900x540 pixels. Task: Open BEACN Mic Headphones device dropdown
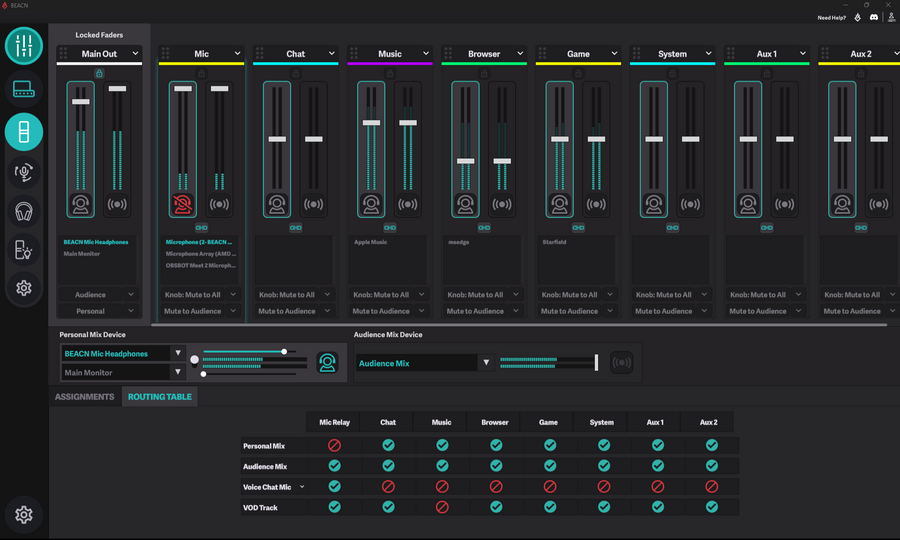(178, 353)
